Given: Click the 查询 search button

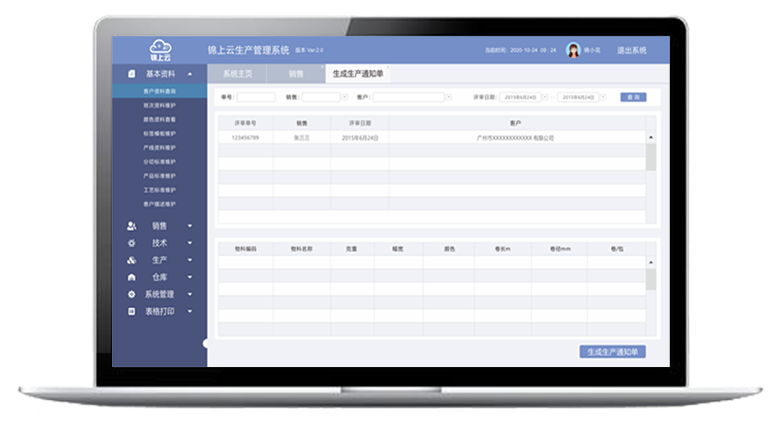Looking at the screenshot, I should [x=633, y=97].
